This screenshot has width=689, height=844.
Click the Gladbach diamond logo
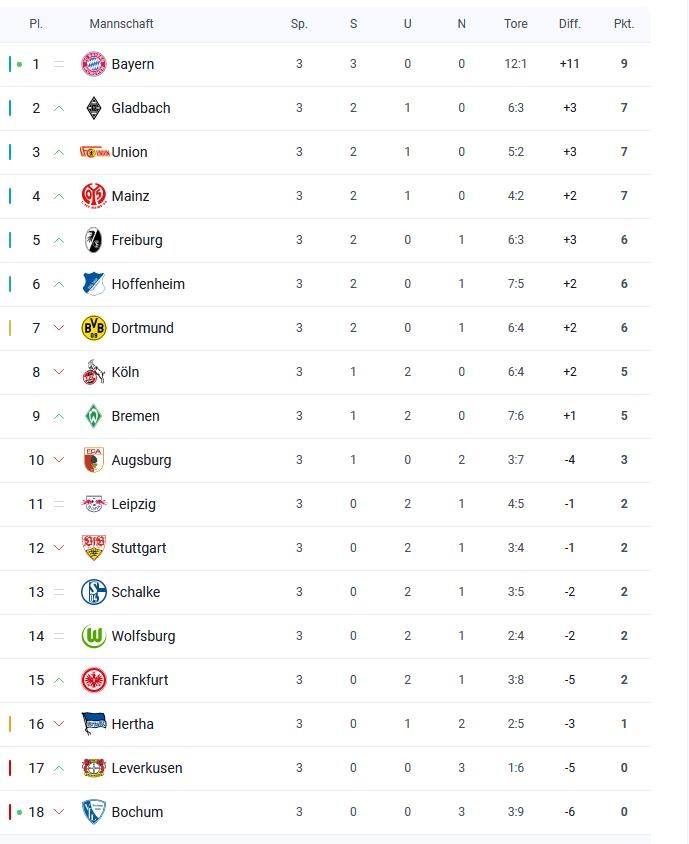pos(94,108)
